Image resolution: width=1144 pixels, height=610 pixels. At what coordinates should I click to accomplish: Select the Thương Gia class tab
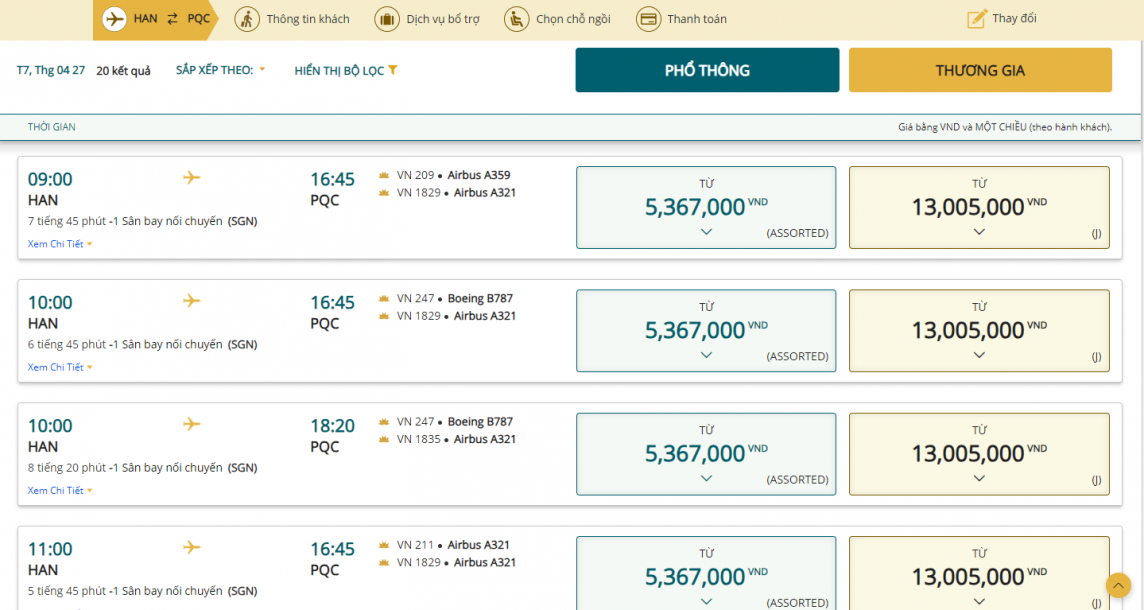(x=980, y=70)
